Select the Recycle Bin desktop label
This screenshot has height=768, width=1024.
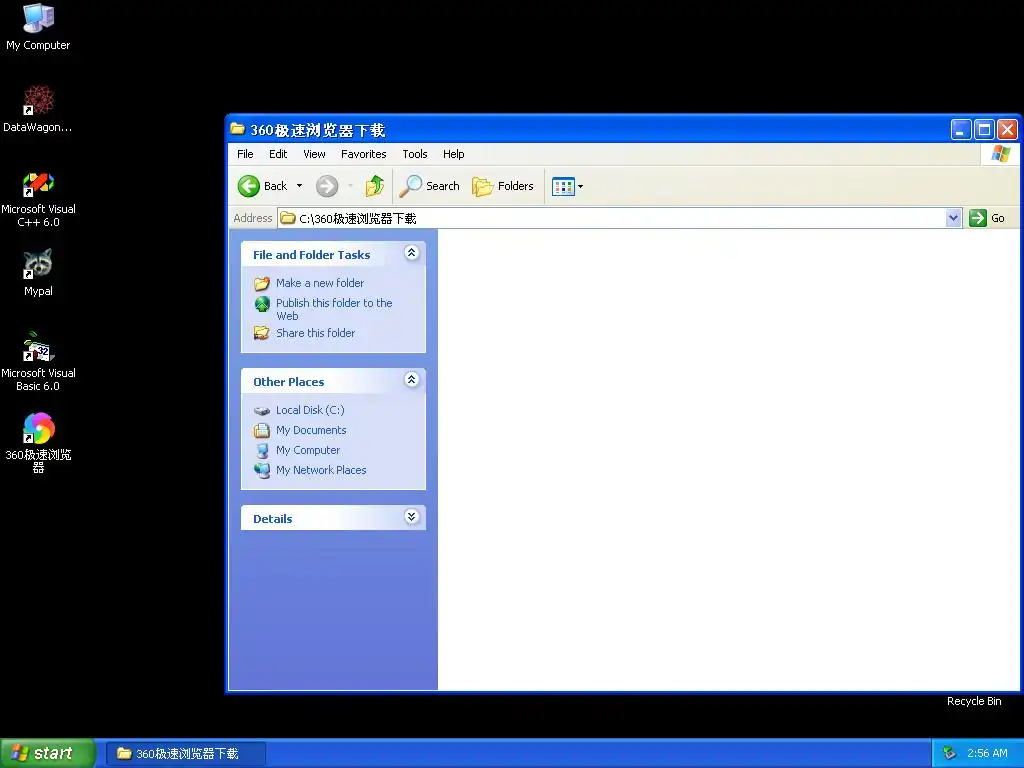click(x=974, y=701)
